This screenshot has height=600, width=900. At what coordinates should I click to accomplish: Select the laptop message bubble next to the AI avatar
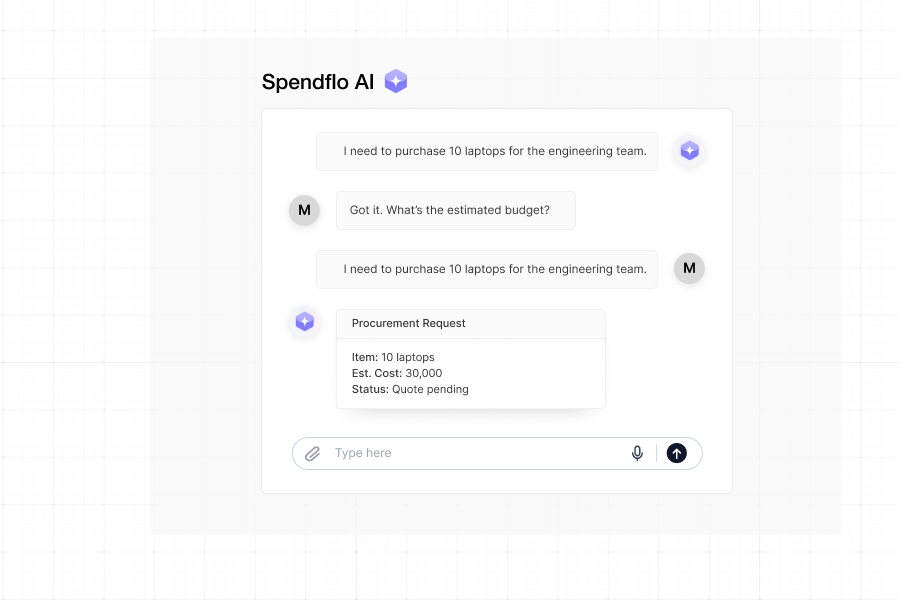pos(487,152)
